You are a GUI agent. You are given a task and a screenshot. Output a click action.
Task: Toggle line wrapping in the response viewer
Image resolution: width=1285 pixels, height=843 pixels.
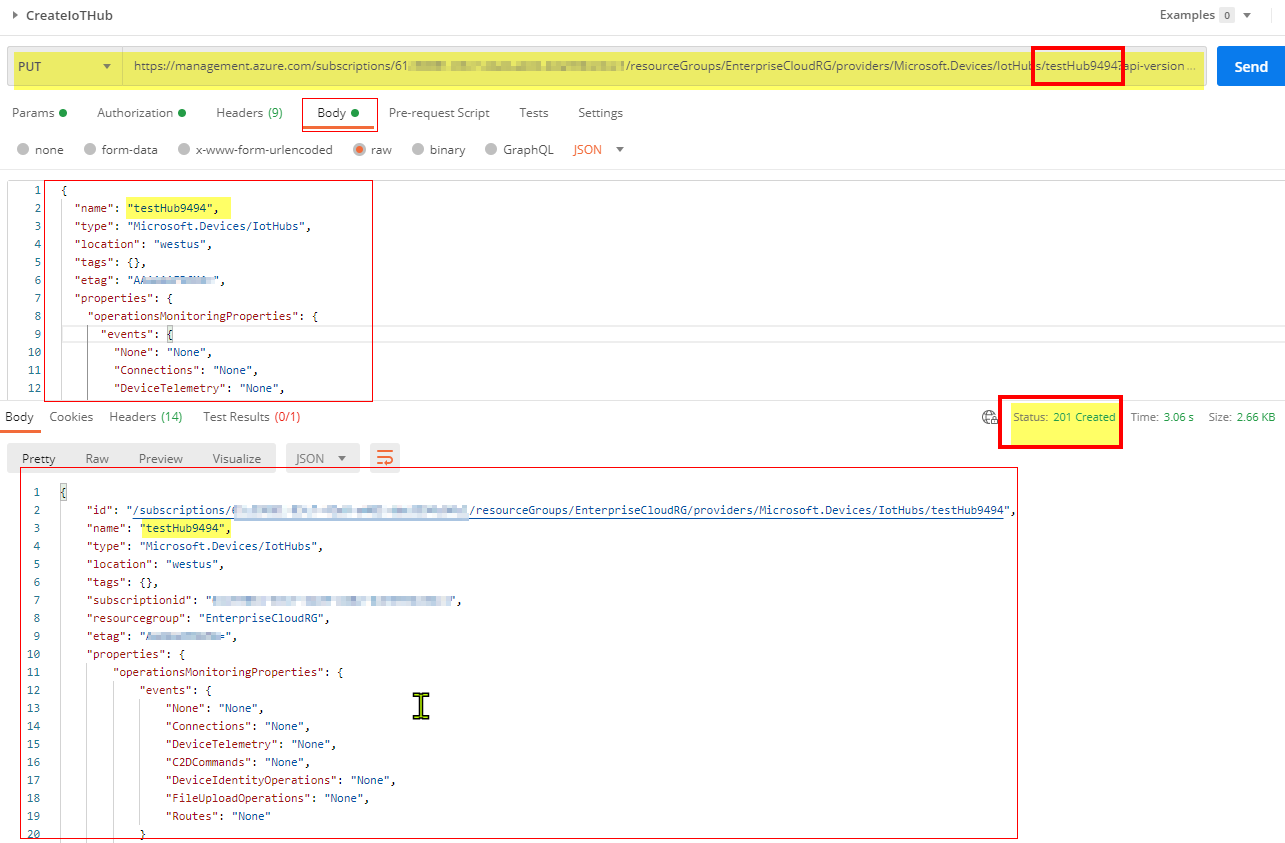pyautogui.click(x=385, y=456)
